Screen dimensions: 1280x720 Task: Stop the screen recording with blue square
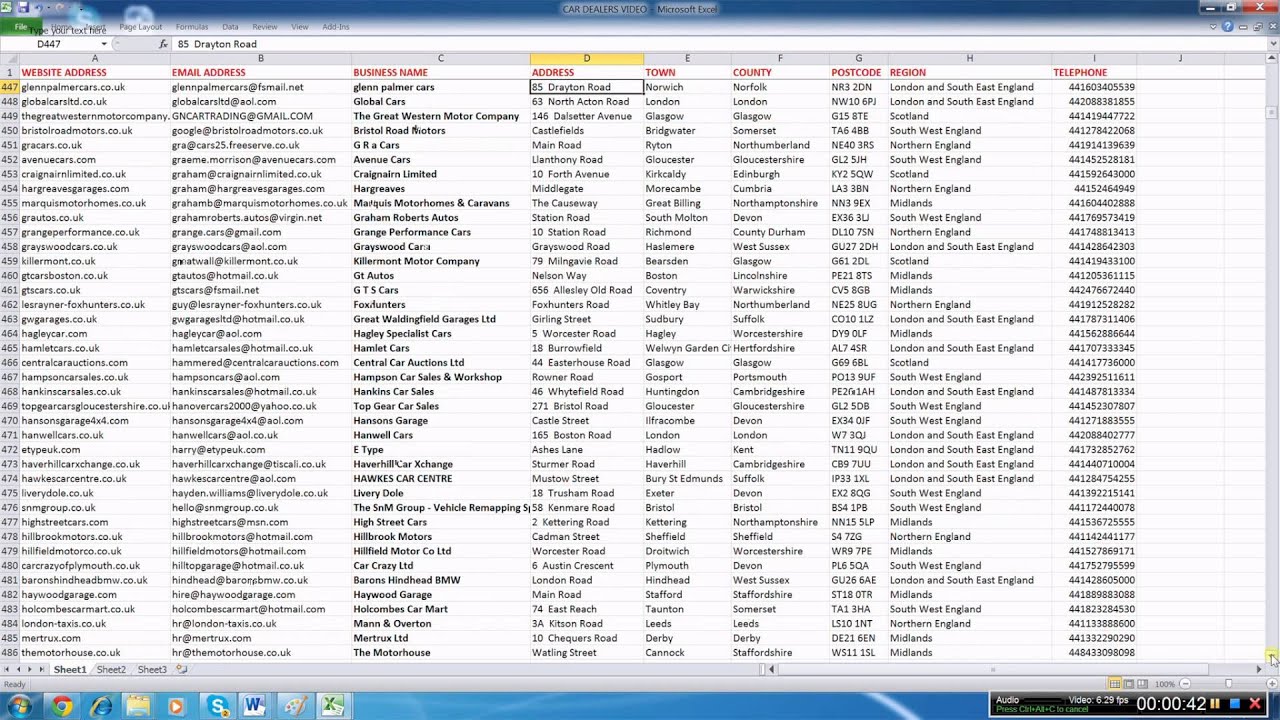point(1235,704)
